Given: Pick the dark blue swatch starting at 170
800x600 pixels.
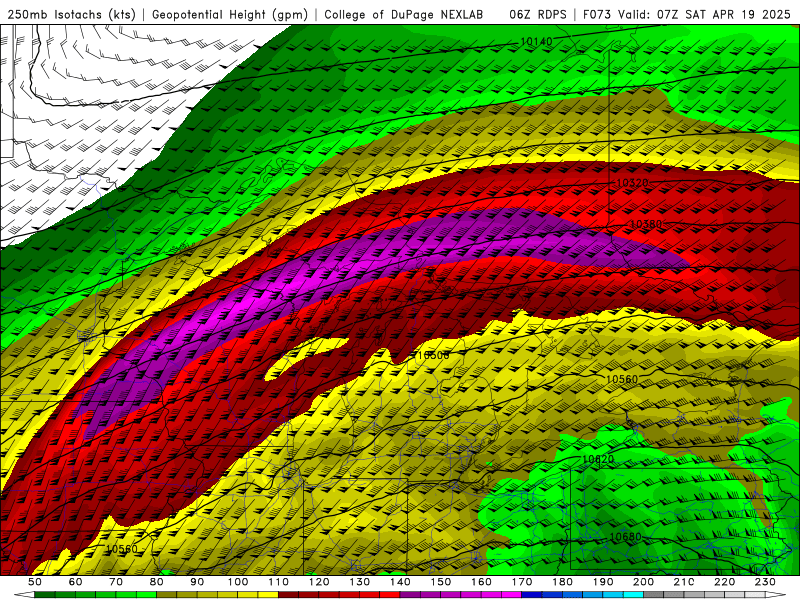Looking at the screenshot, I should click(532, 595).
